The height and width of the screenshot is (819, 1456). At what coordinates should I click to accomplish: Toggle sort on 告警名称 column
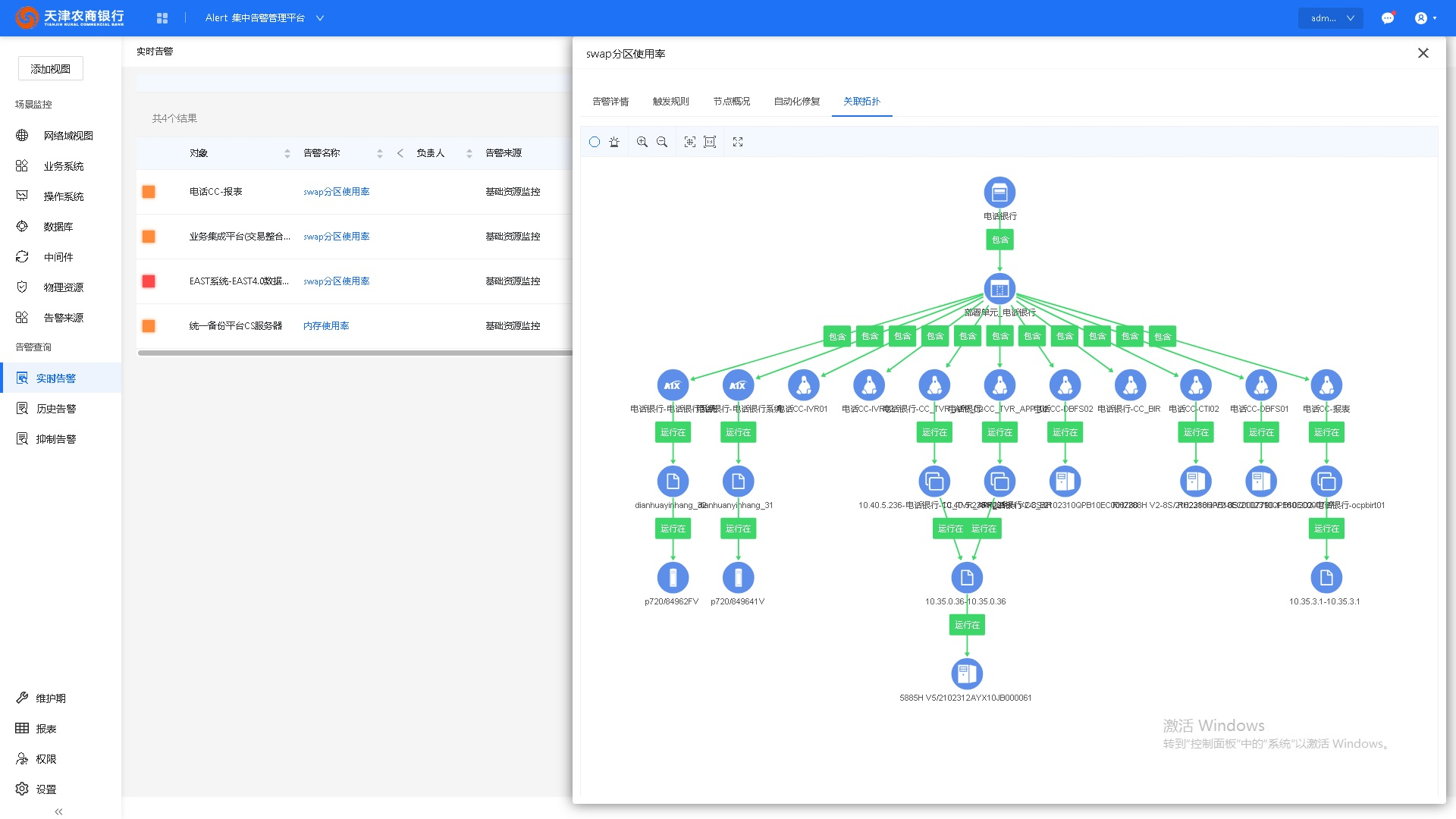point(380,153)
